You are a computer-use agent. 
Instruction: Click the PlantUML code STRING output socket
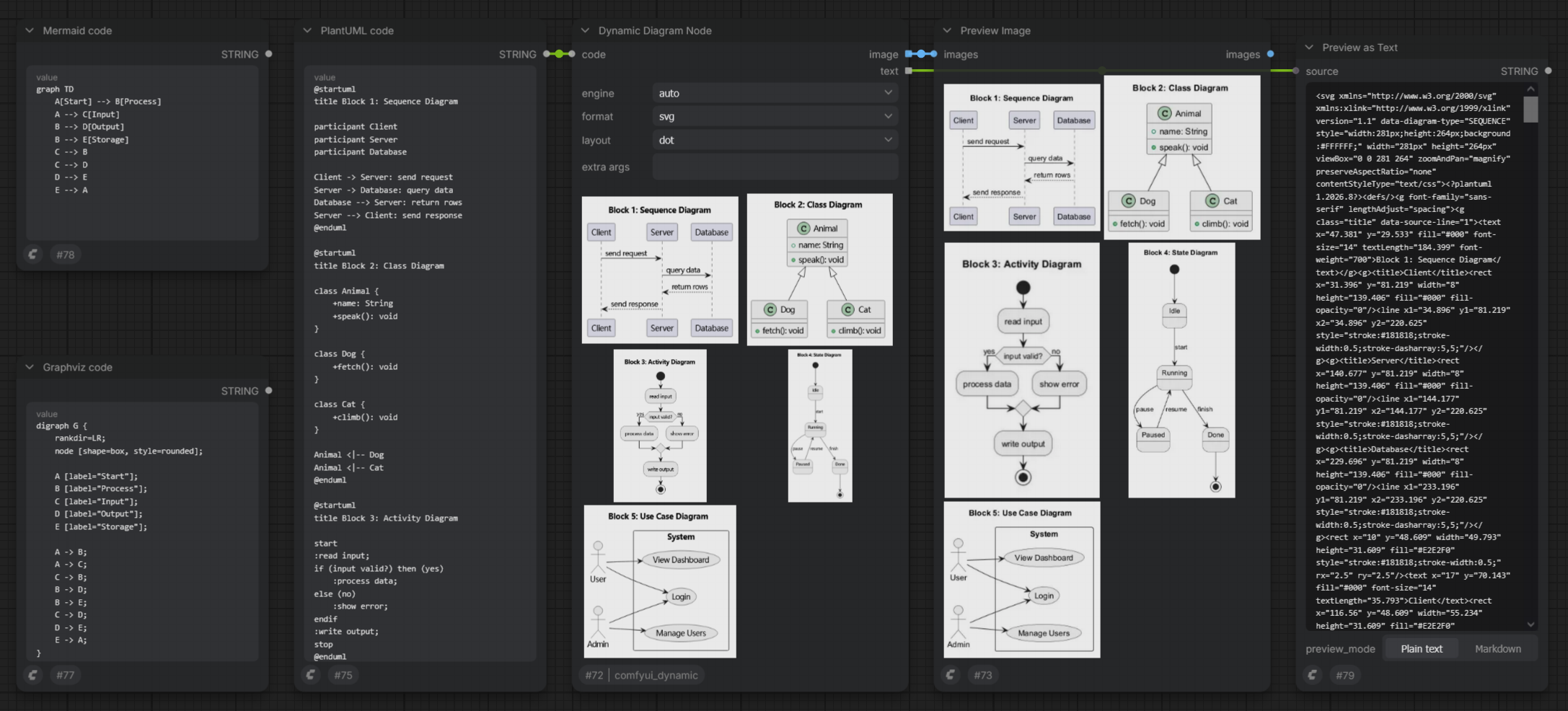click(547, 54)
